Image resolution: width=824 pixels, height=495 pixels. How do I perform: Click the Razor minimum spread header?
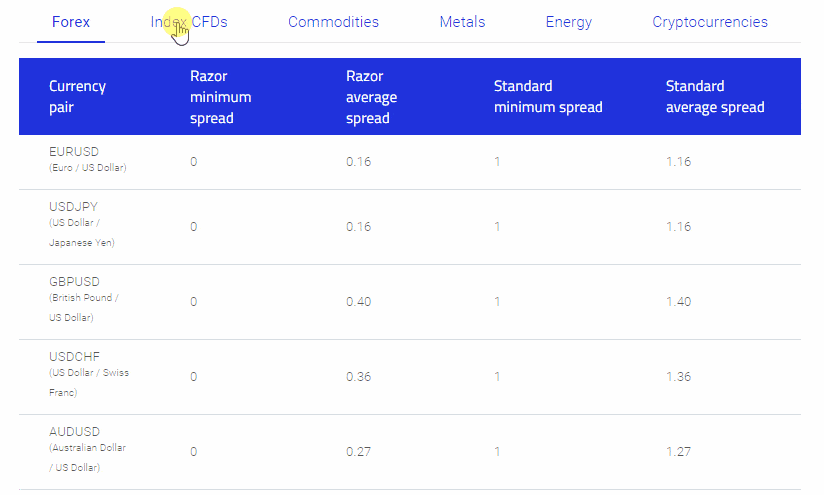pyautogui.click(x=221, y=97)
